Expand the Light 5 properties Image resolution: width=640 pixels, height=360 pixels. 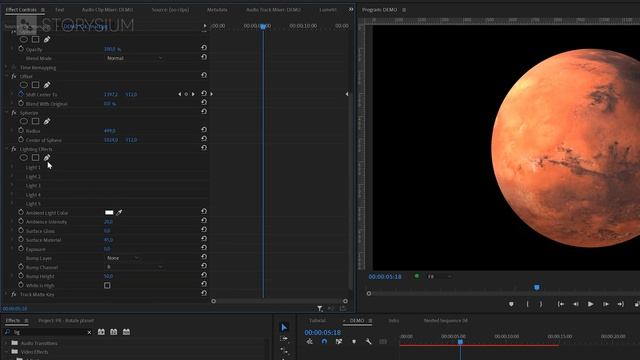click(12, 203)
